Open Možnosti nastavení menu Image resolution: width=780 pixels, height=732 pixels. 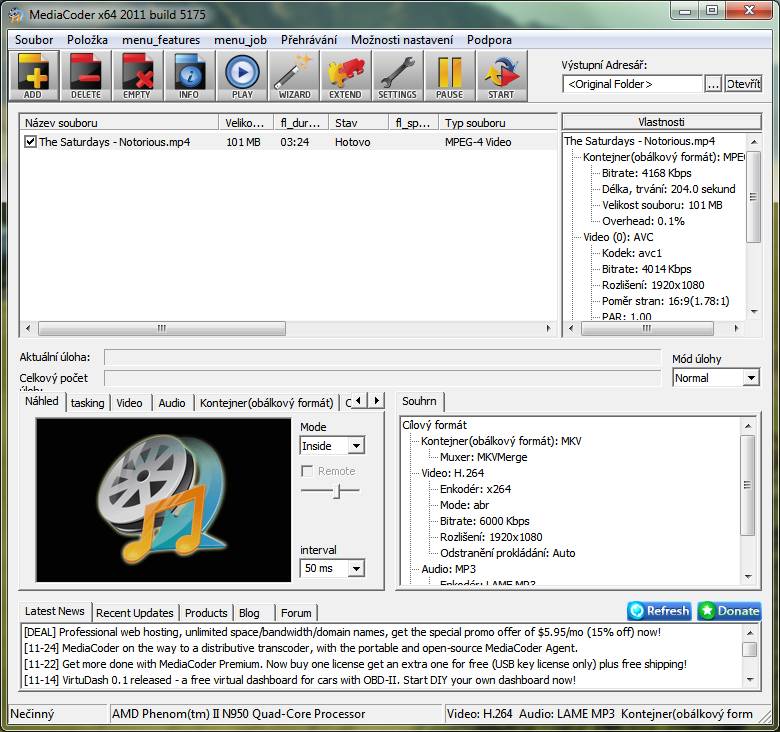point(402,40)
